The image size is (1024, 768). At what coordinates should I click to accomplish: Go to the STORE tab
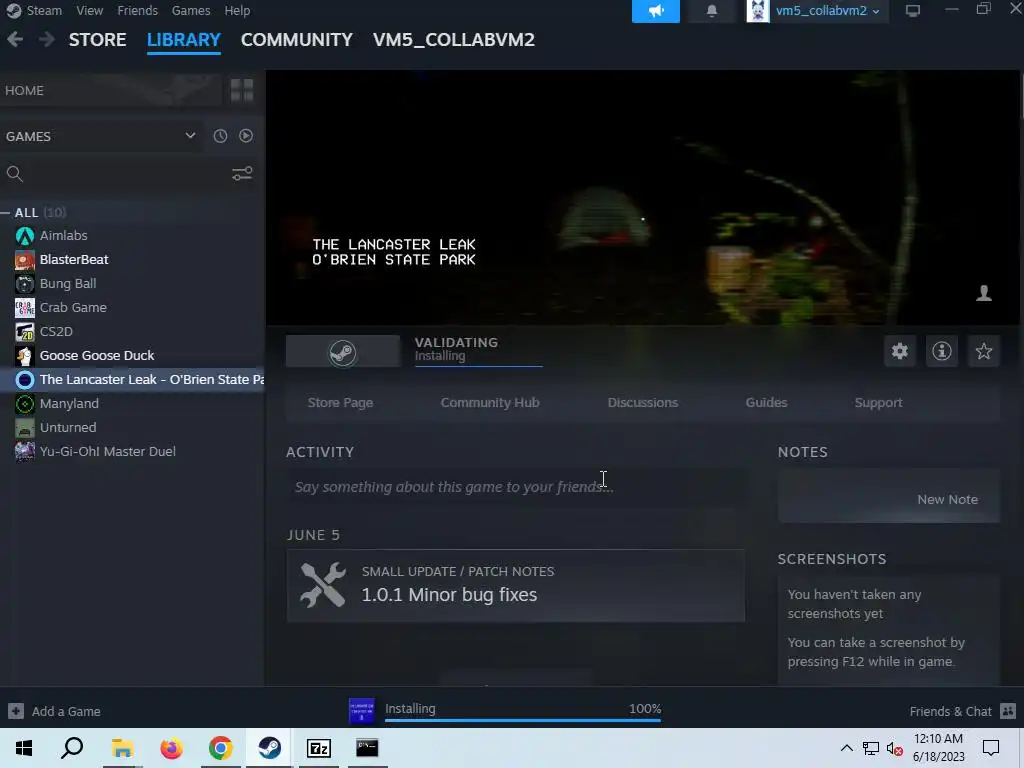point(98,40)
